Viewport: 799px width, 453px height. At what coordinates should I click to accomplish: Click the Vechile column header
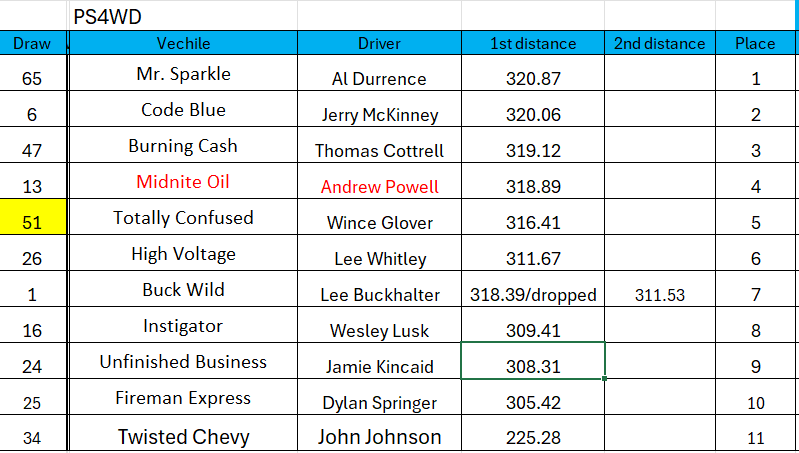coord(183,43)
